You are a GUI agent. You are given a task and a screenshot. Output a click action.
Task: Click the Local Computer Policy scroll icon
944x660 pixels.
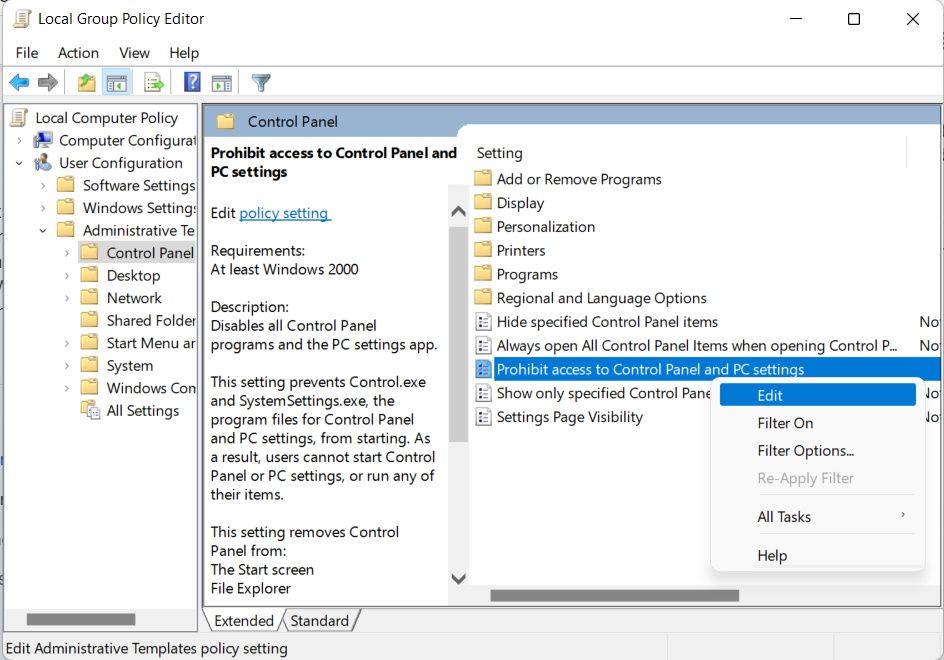tap(19, 117)
